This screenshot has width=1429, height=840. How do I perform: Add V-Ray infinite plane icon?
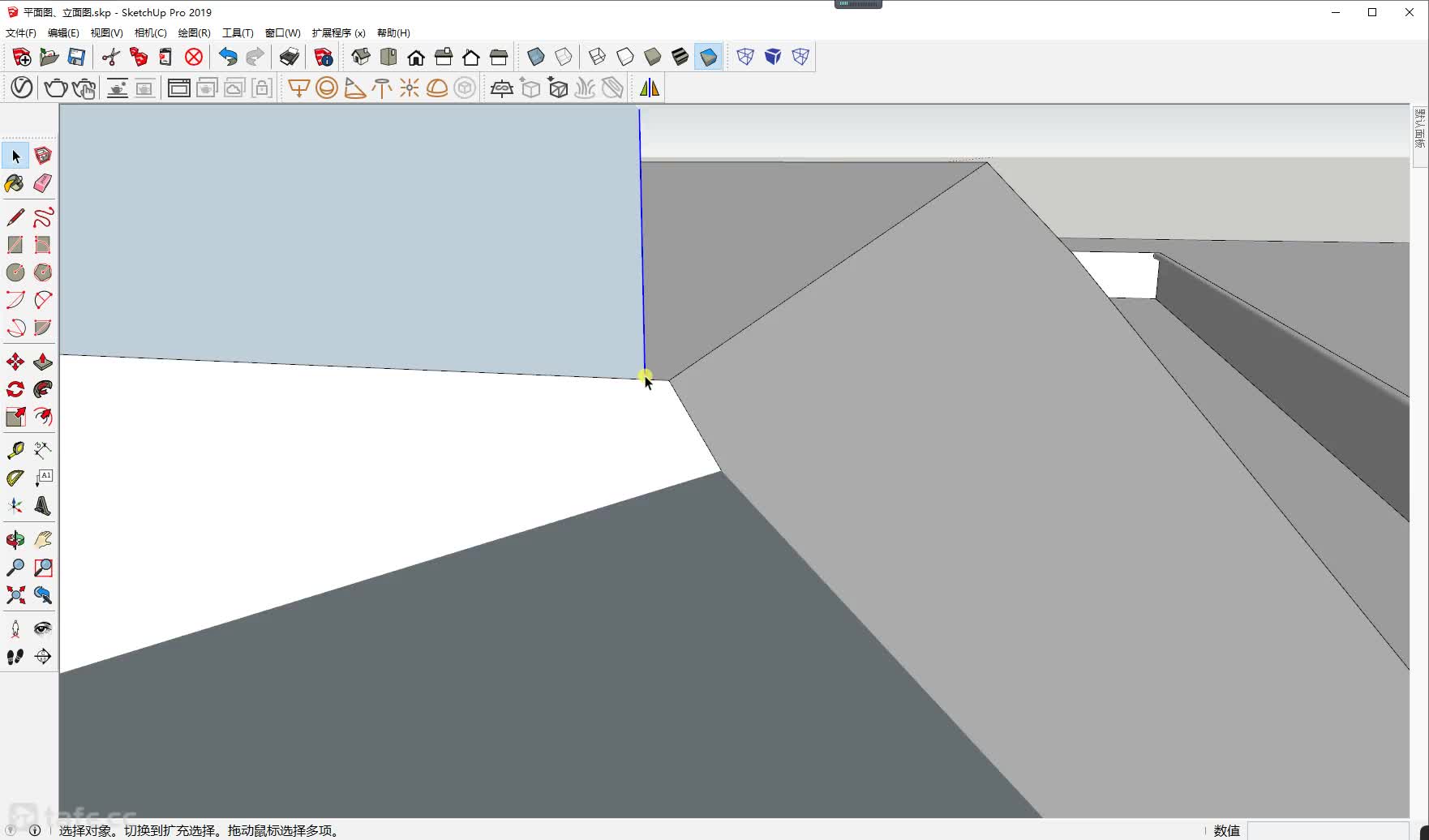(x=502, y=88)
